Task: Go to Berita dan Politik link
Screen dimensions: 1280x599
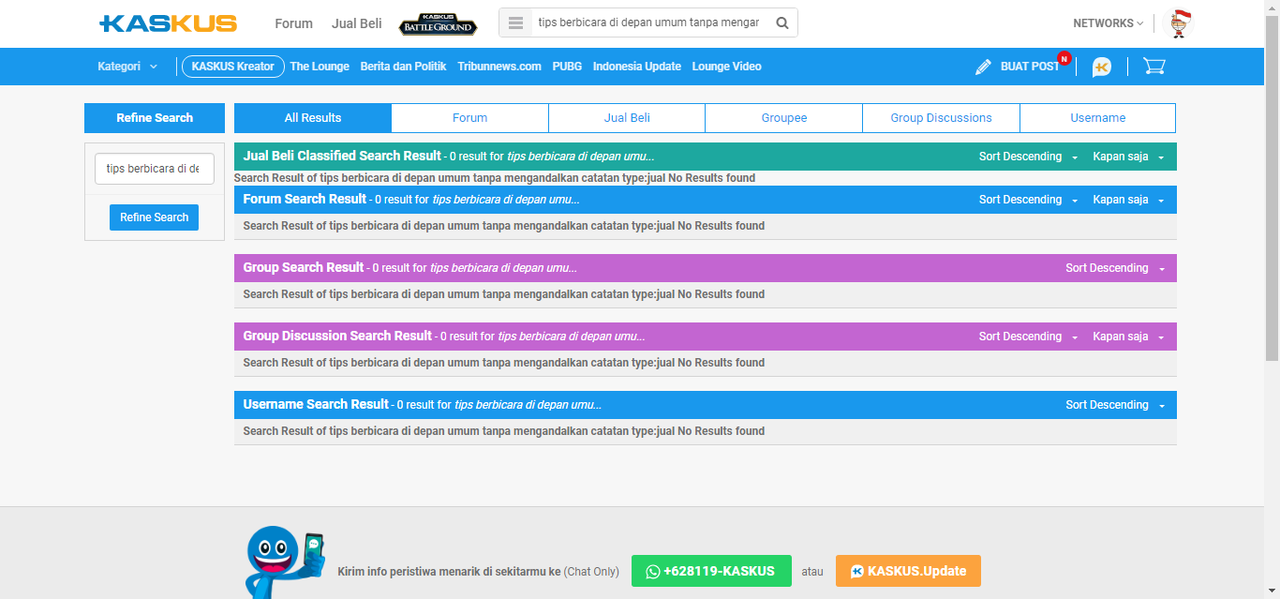Action: tap(403, 67)
